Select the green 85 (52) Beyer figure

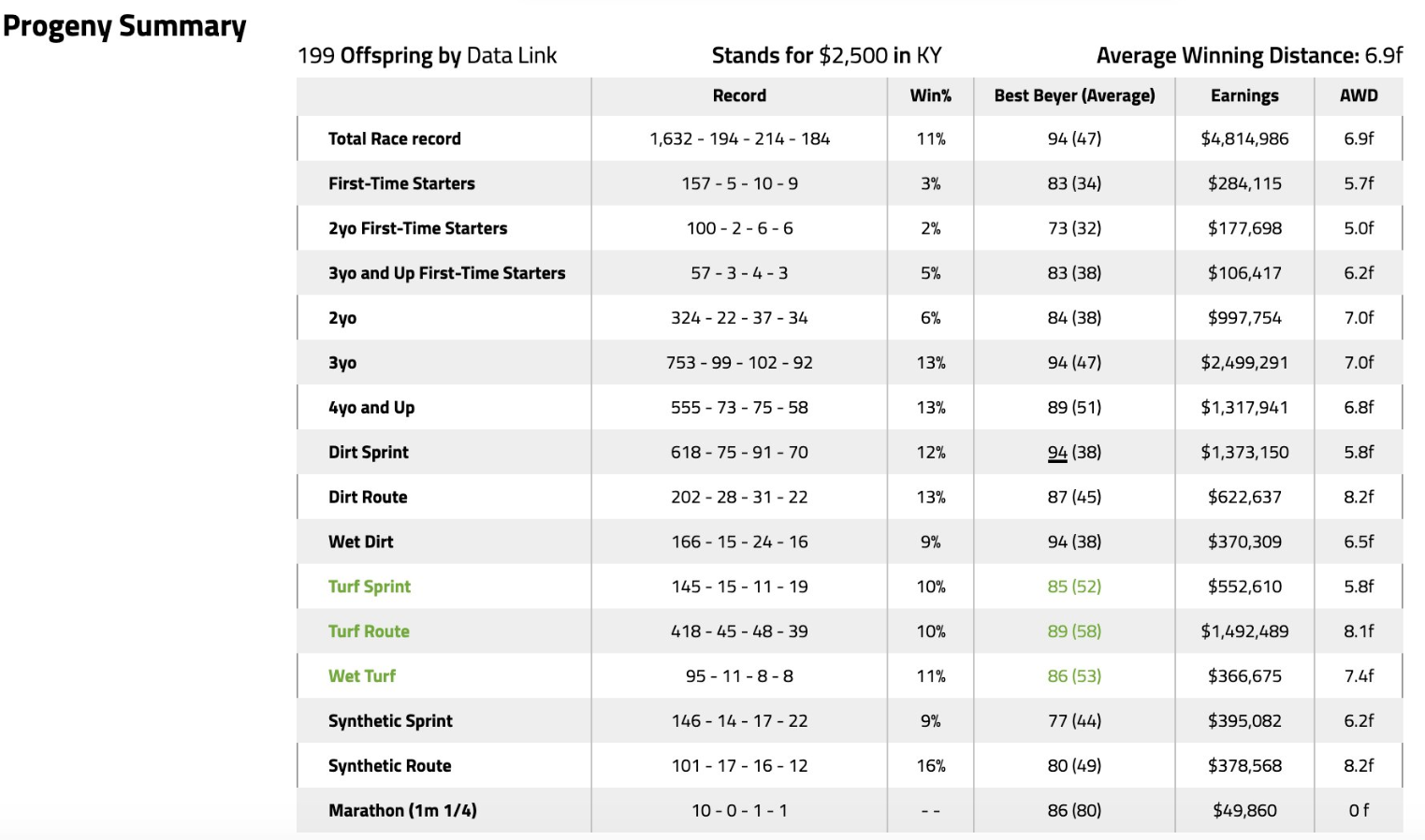point(1074,587)
